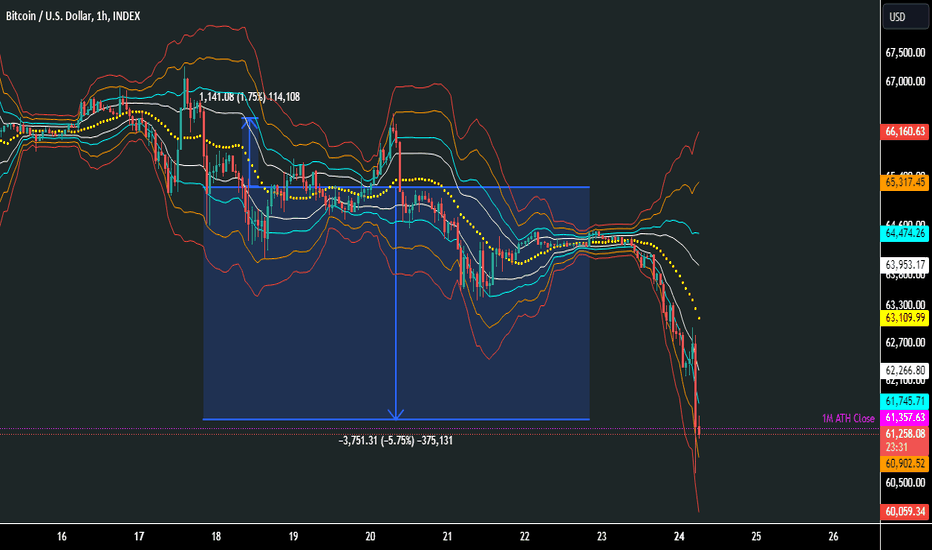Click date 26 on time axis
Screen dimensions: 932x550
[833, 536]
